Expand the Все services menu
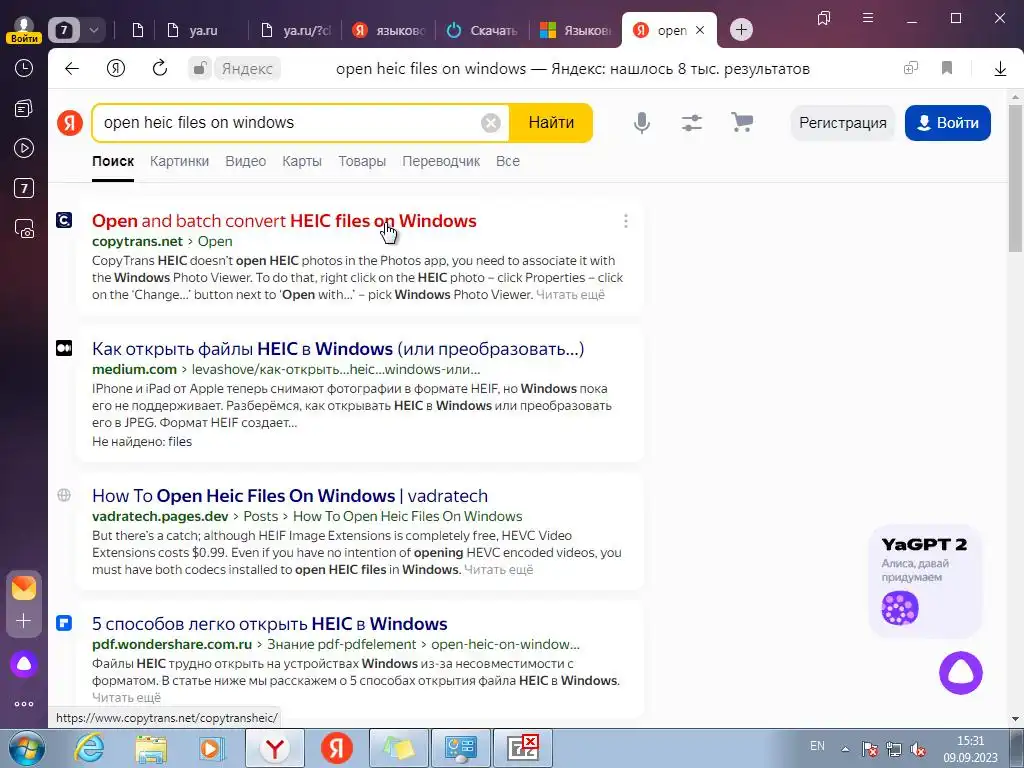Screen dimensions: 1024x768 pyautogui.click(x=507, y=161)
